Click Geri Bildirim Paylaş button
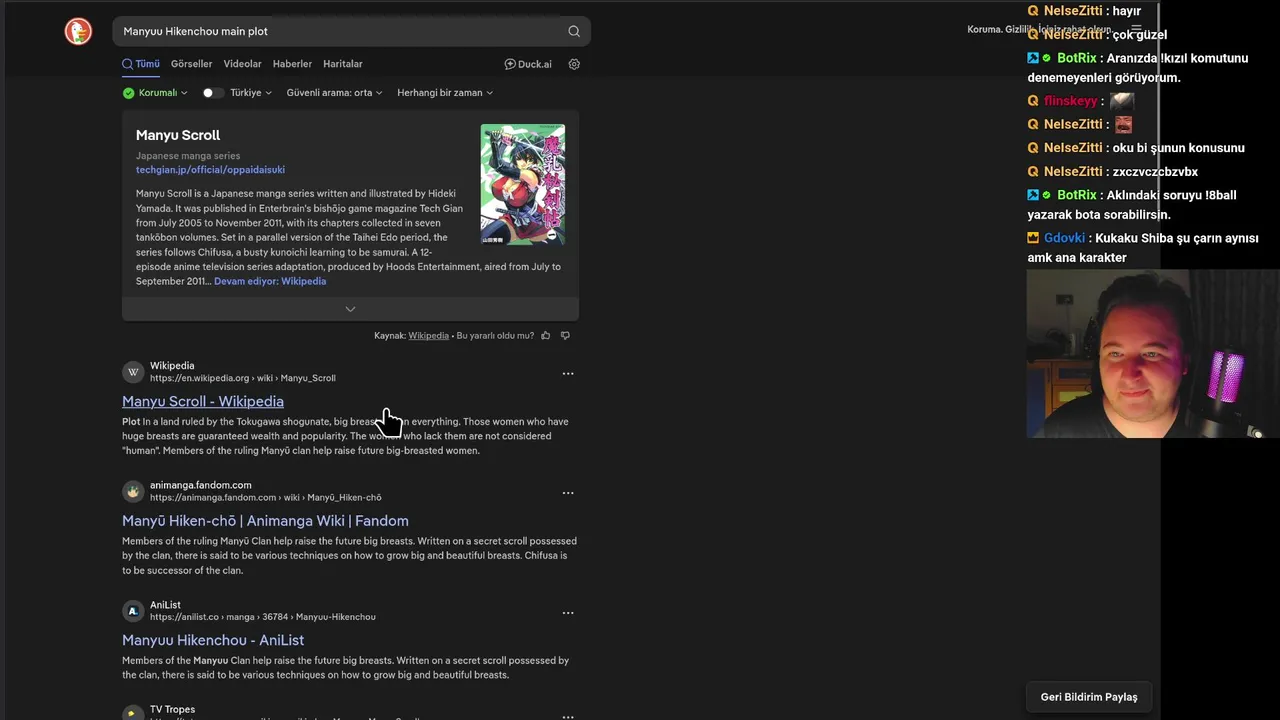 (x=1089, y=697)
